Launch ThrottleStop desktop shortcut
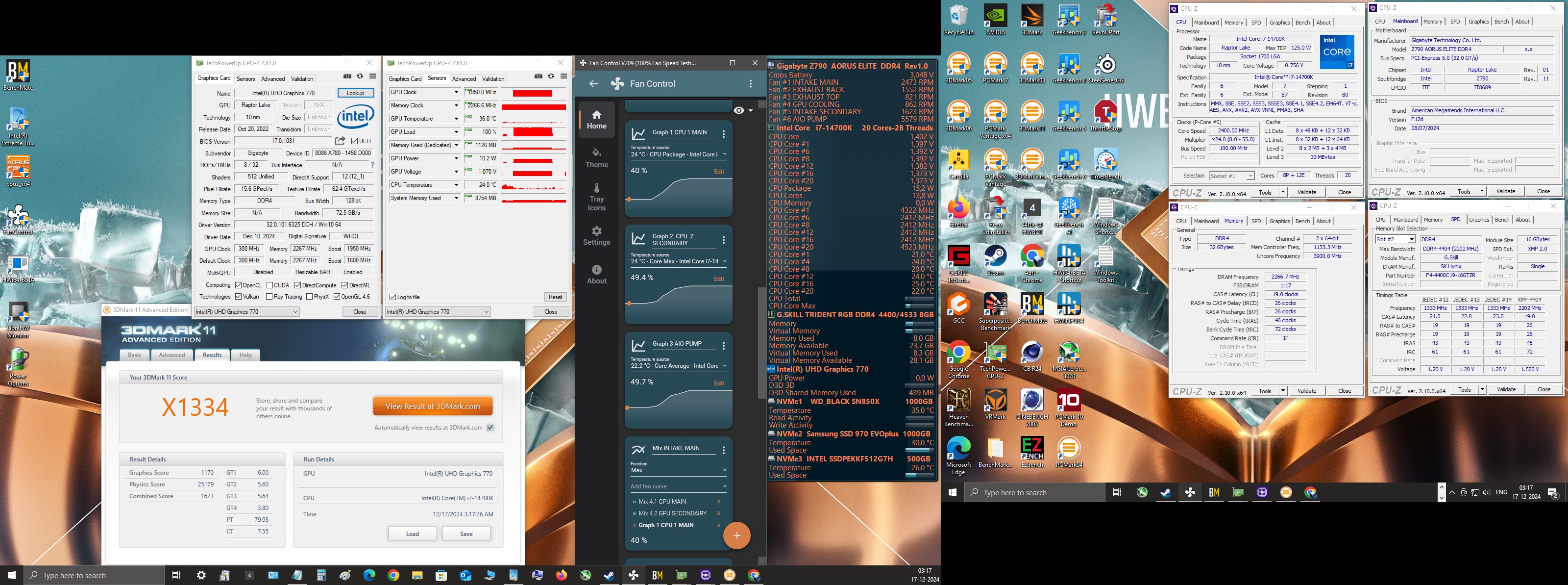 (1106, 116)
